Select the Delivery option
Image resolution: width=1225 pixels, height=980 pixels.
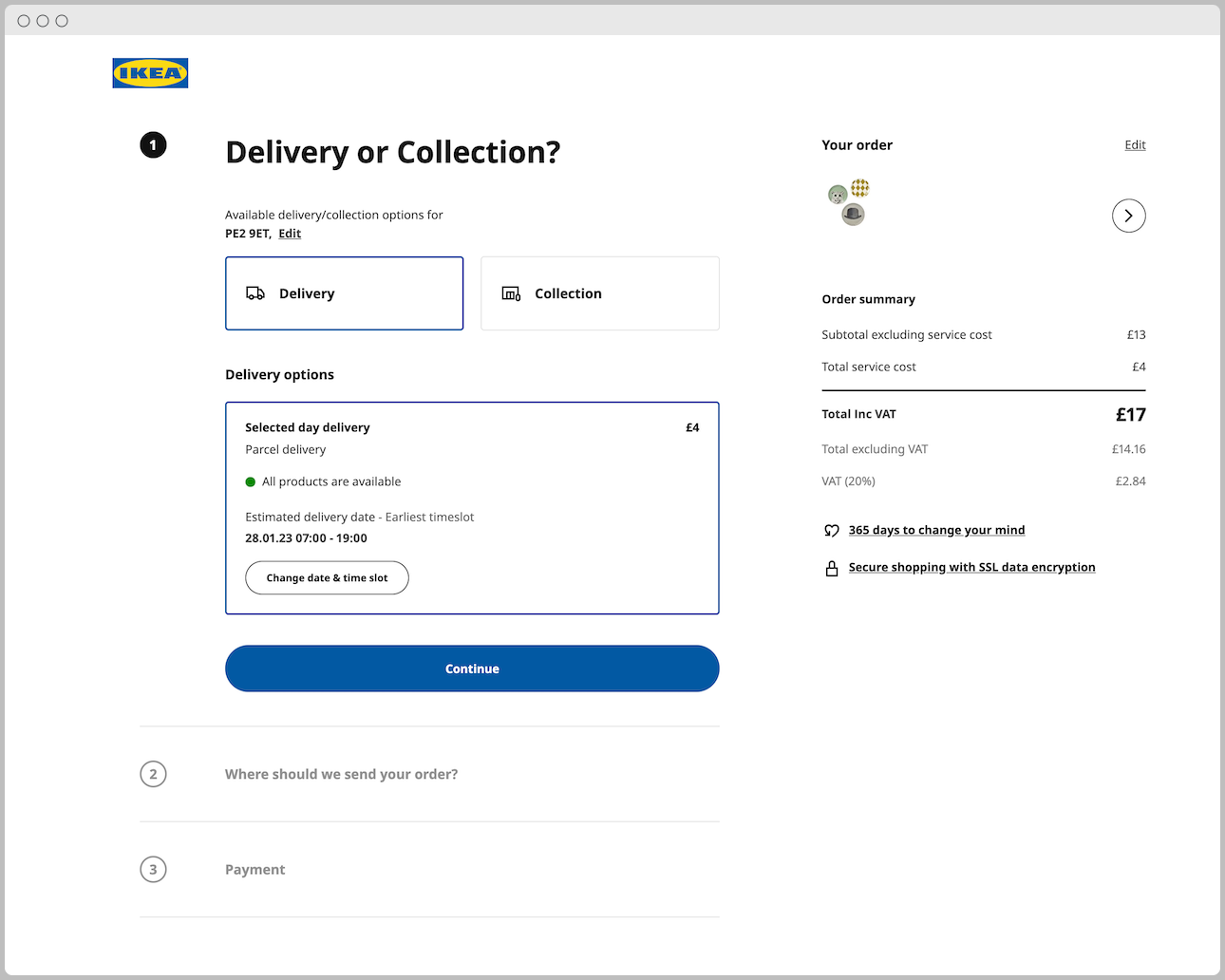click(x=344, y=292)
